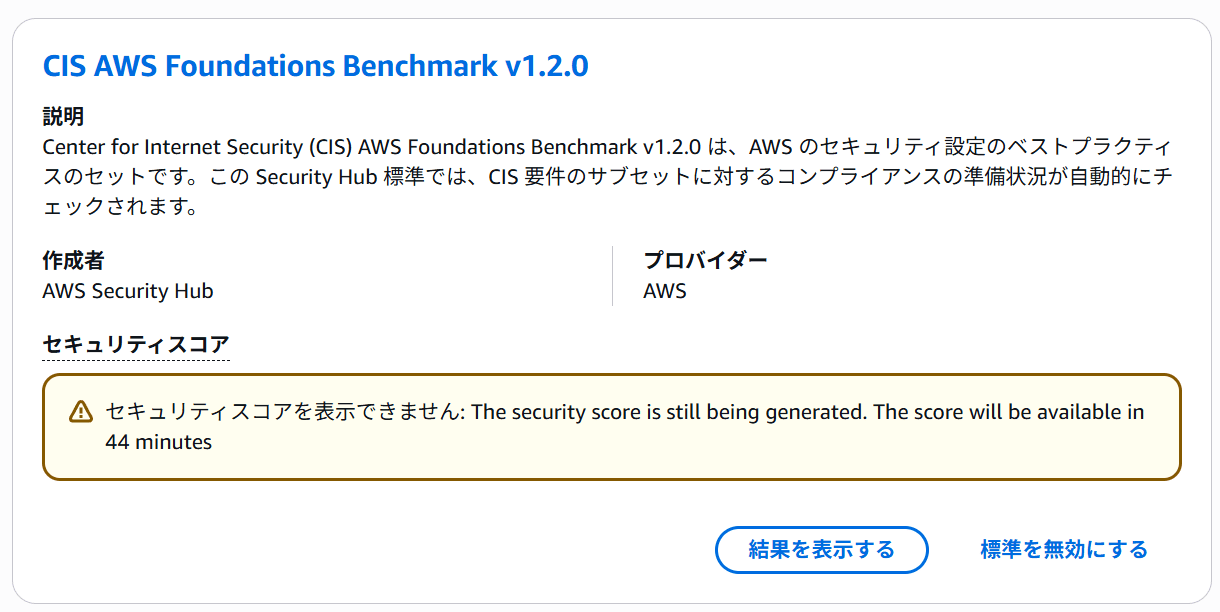Click the 作成者 field label
Image resolution: width=1220 pixels, height=612 pixels.
[73, 261]
